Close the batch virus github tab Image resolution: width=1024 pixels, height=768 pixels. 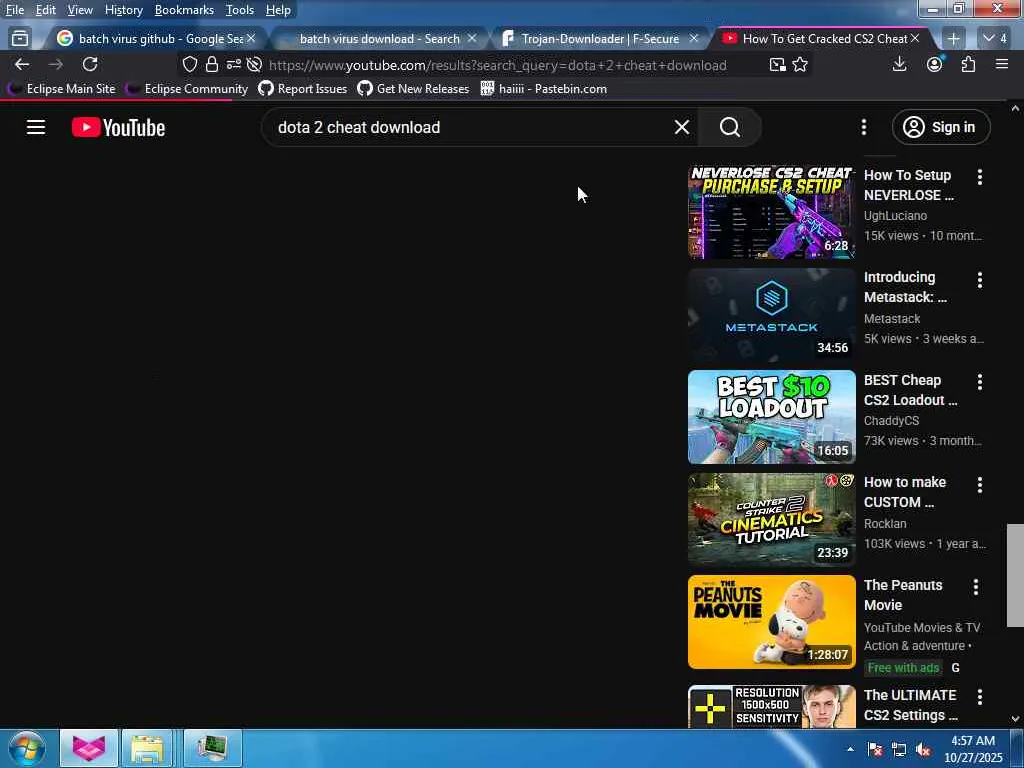251,39
